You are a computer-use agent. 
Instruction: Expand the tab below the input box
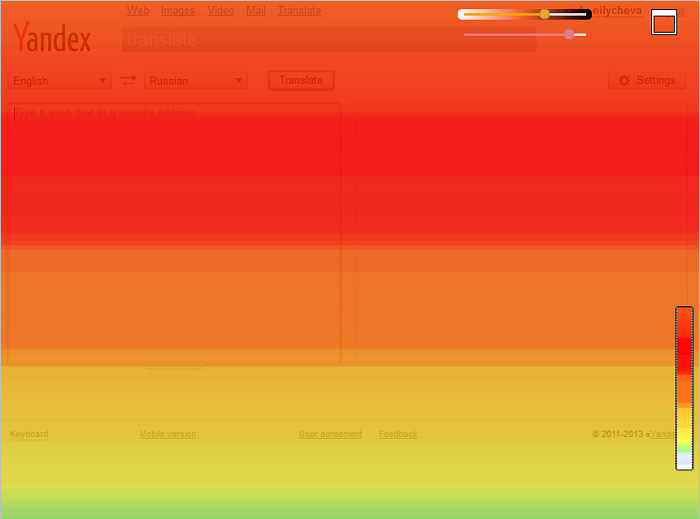click(x=175, y=366)
